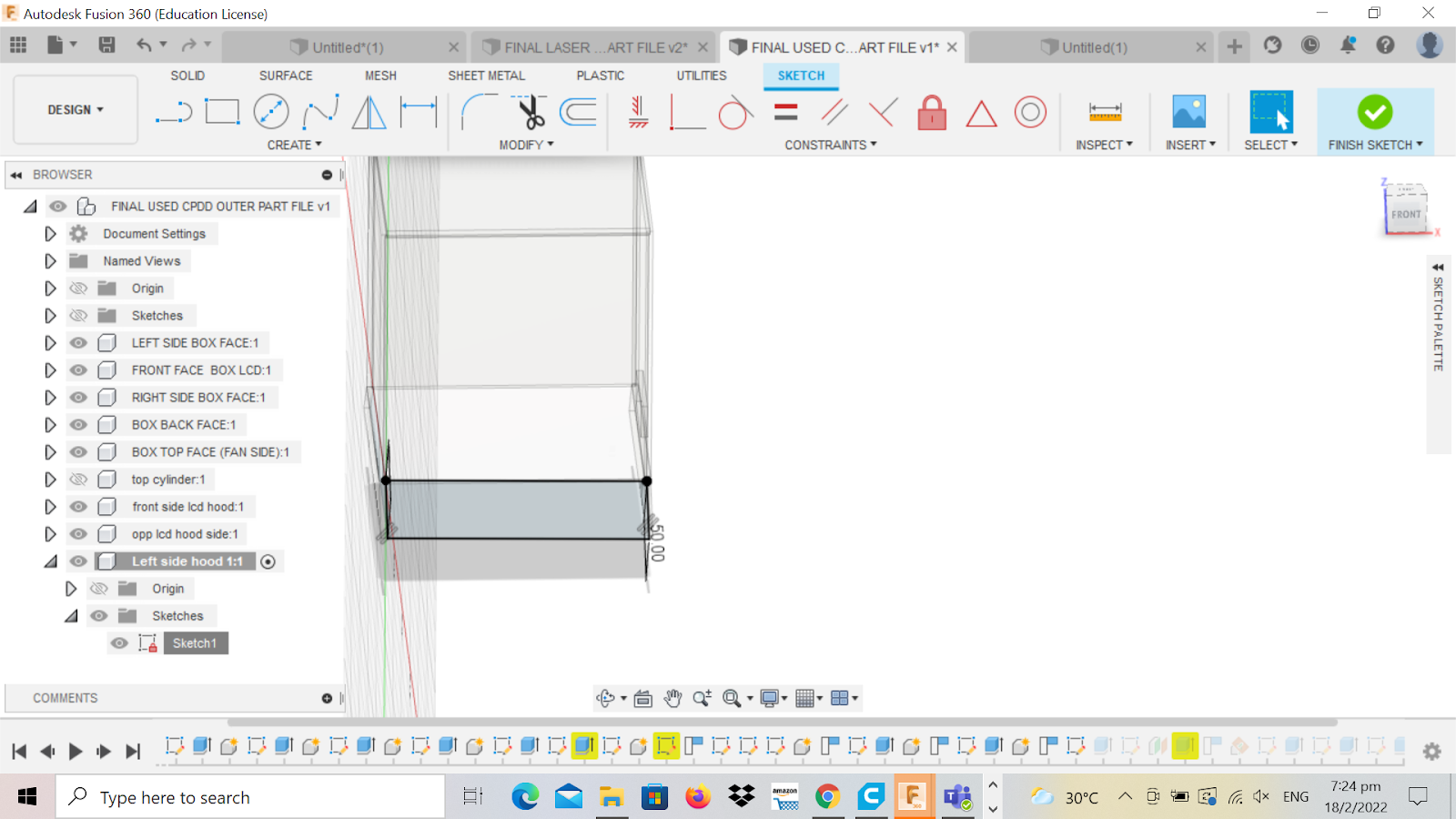Switch to the SURFACE tab
The height and width of the screenshot is (819, 1456).
(286, 76)
